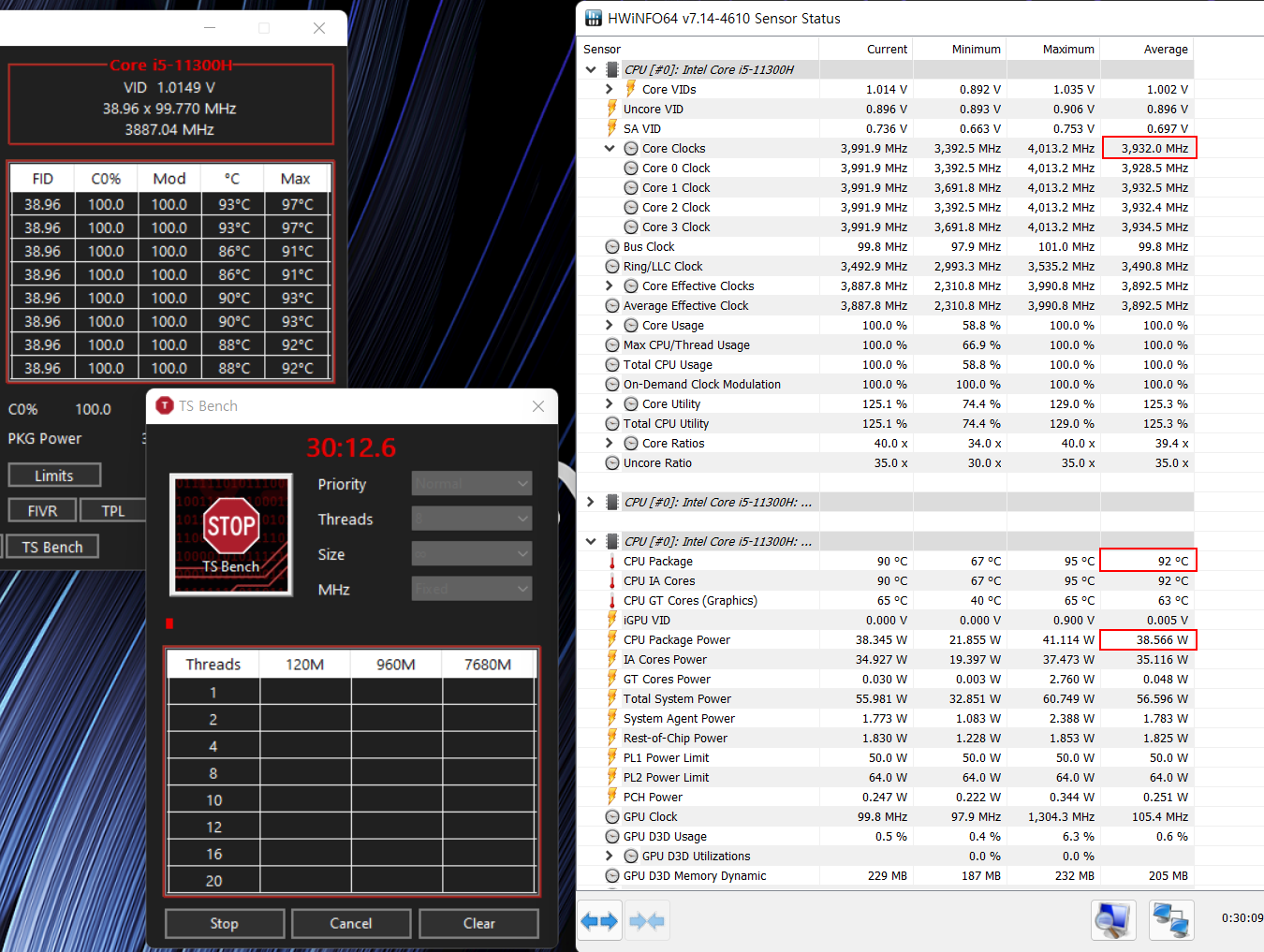Collapse the first CPU [#0] sensor group
This screenshot has height=952, width=1264.
click(x=591, y=69)
